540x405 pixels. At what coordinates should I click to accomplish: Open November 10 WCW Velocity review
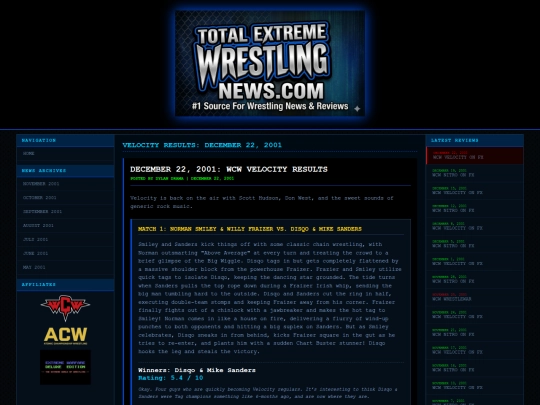475,386
